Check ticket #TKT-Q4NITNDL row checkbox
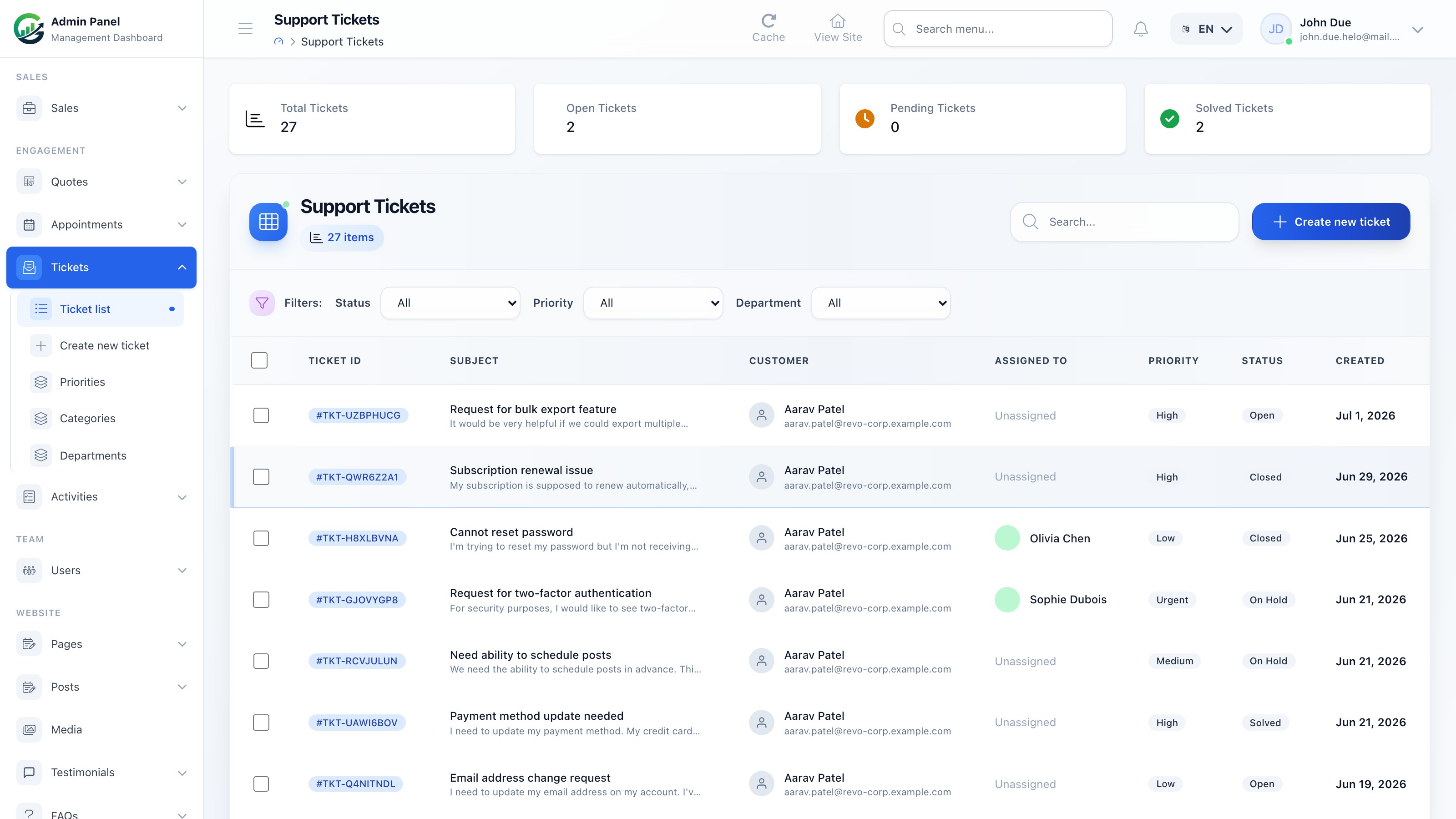Viewport: 1456px width, 819px height. point(261,784)
